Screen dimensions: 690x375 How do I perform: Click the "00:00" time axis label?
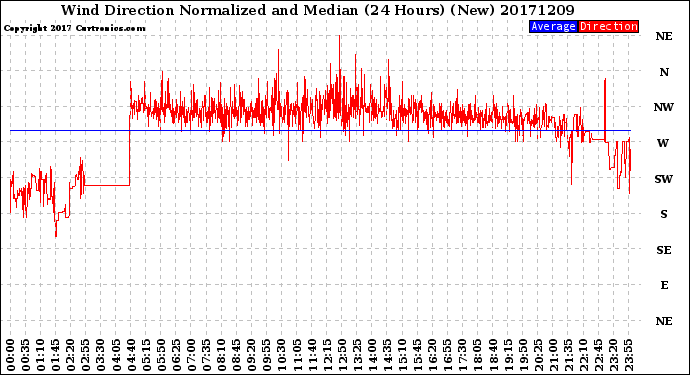point(11,355)
